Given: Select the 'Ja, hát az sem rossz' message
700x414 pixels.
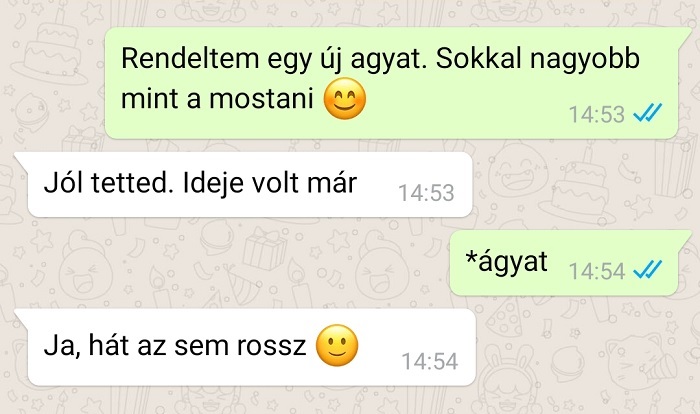Looking at the screenshot, I should tap(245, 347).
